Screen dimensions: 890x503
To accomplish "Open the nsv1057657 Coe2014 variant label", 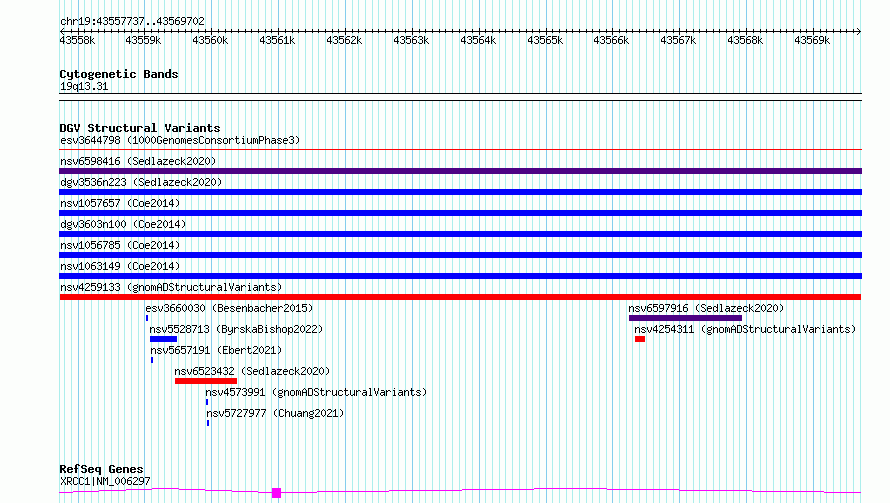I will pyautogui.click(x=120, y=203).
